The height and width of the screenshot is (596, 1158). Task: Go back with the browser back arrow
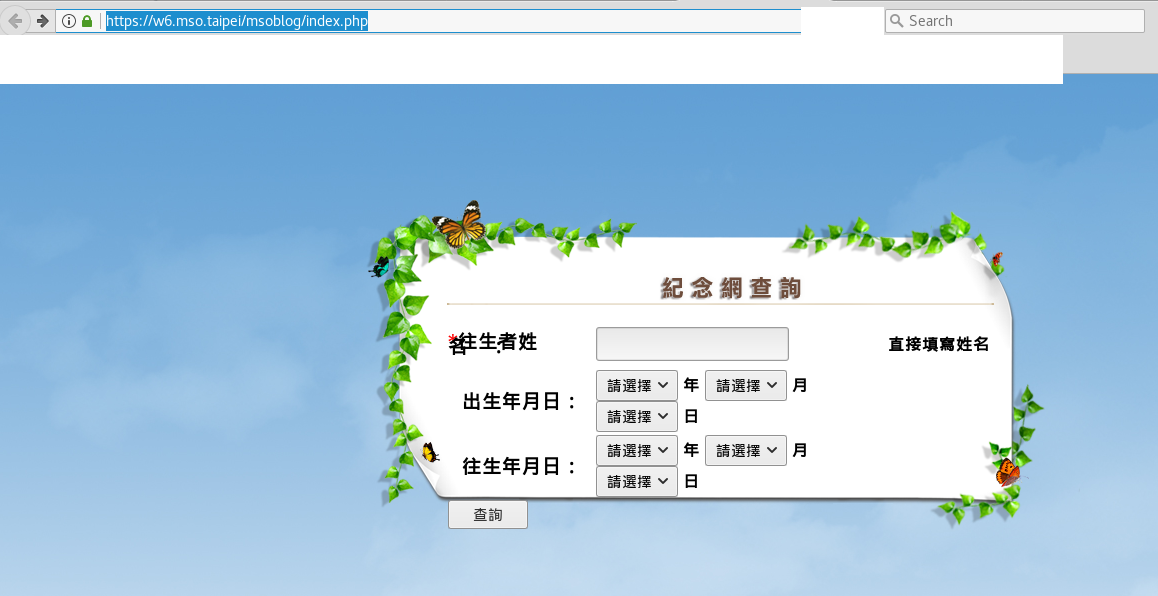pos(14,21)
